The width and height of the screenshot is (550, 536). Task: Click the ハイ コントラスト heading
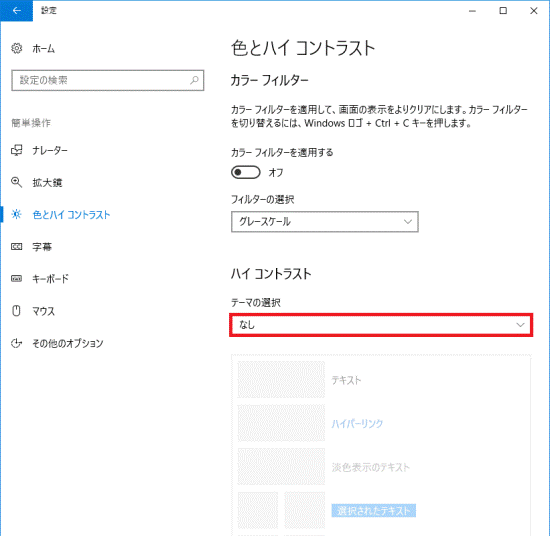tap(271, 274)
